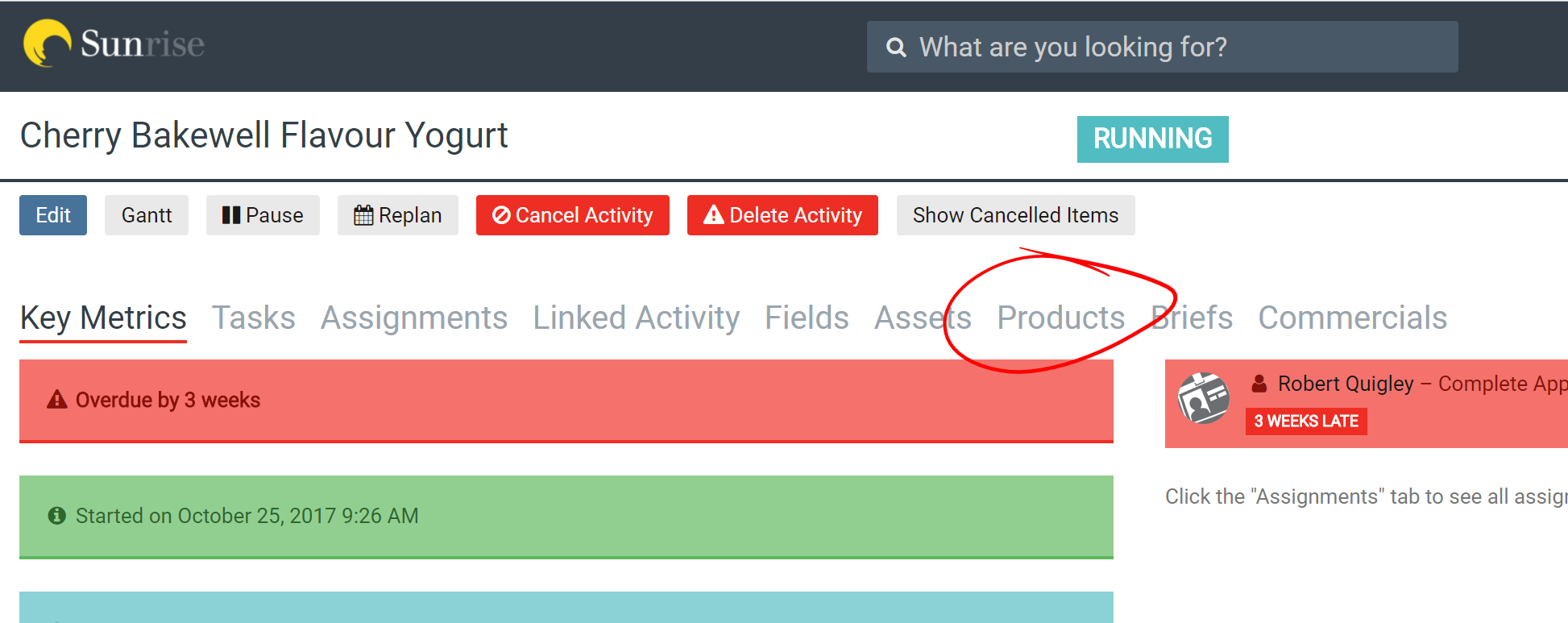The height and width of the screenshot is (623, 1568).
Task: Click the "What are you looking for?" search field
Action: [x=1162, y=47]
